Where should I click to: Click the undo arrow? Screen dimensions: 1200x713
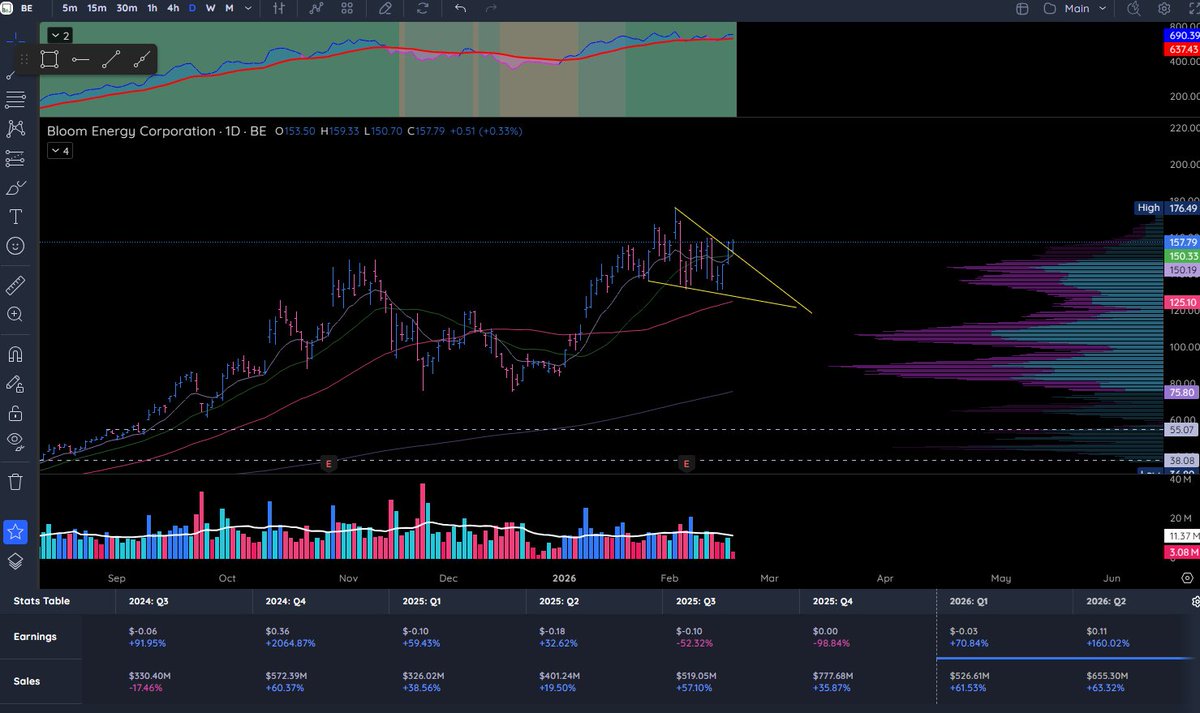coord(460,8)
